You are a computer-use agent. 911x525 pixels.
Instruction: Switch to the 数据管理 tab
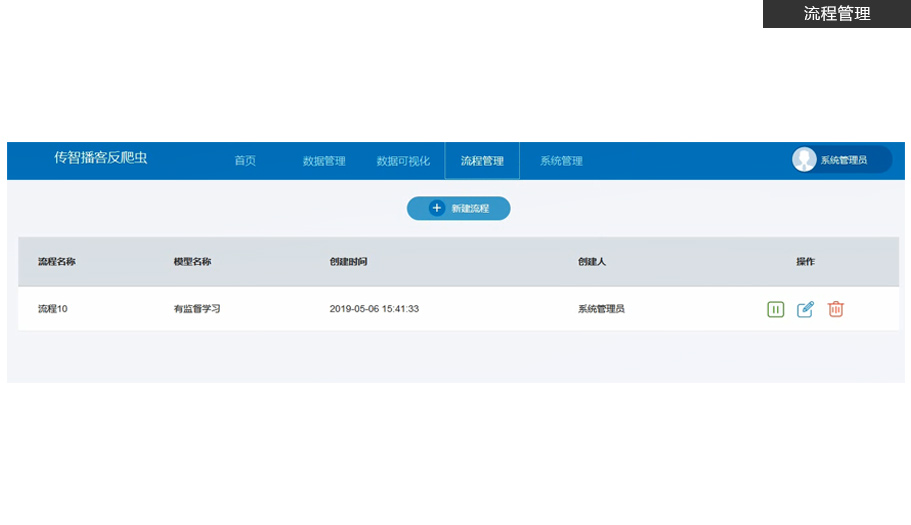pyautogui.click(x=324, y=161)
